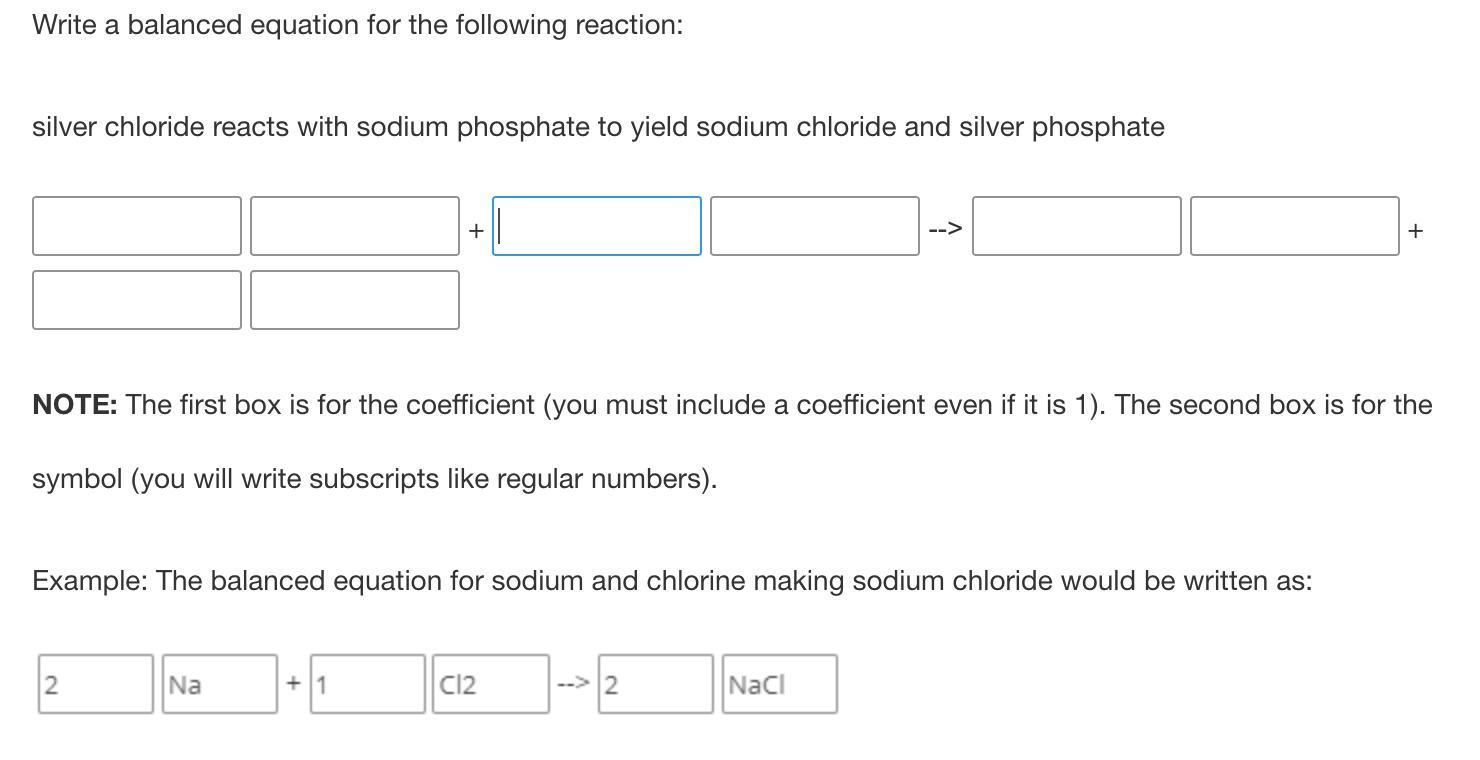Click the arrow symbol between the empty answer boxes

(x=945, y=229)
